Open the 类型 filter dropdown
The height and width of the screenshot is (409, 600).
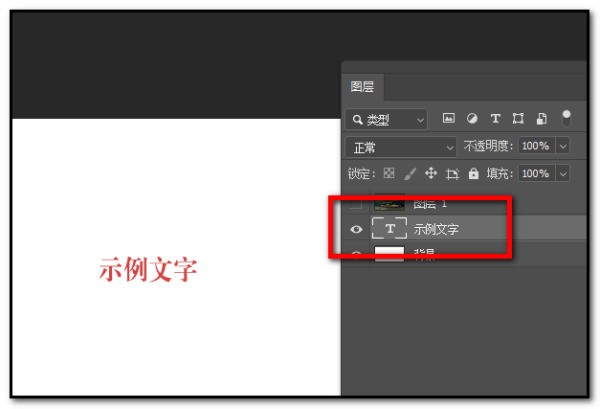[x=386, y=120]
